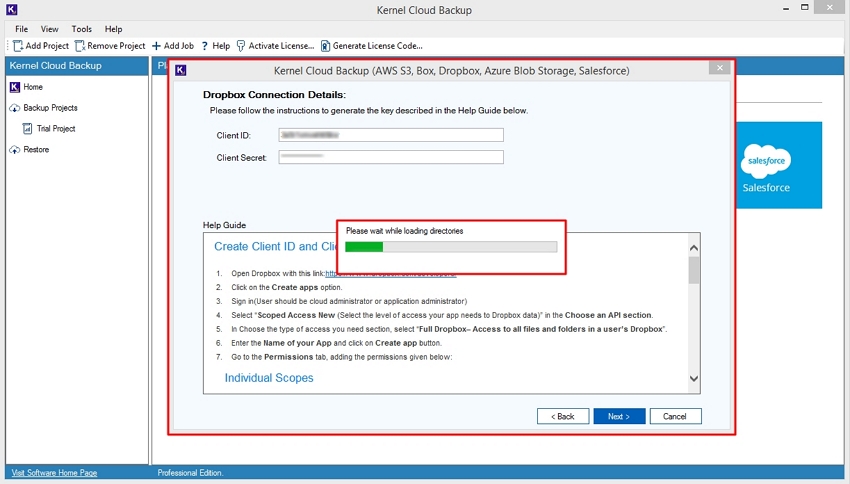Viewport: 850px width, 484px height.
Task: Click the Individual Scopes heading
Action: click(269, 378)
